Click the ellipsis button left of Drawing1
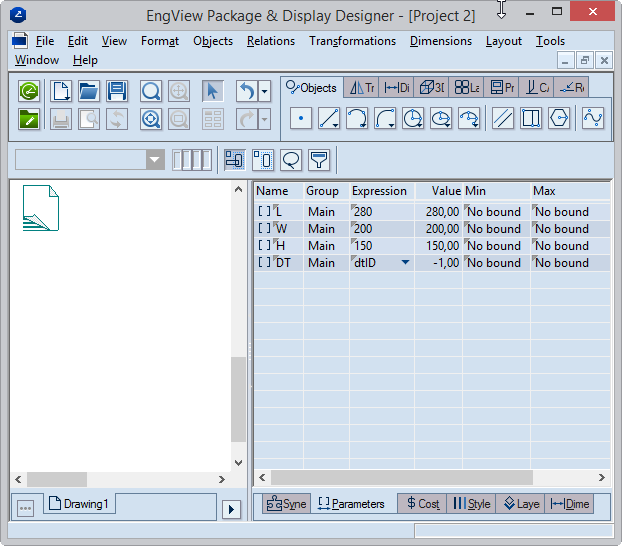 (26, 508)
